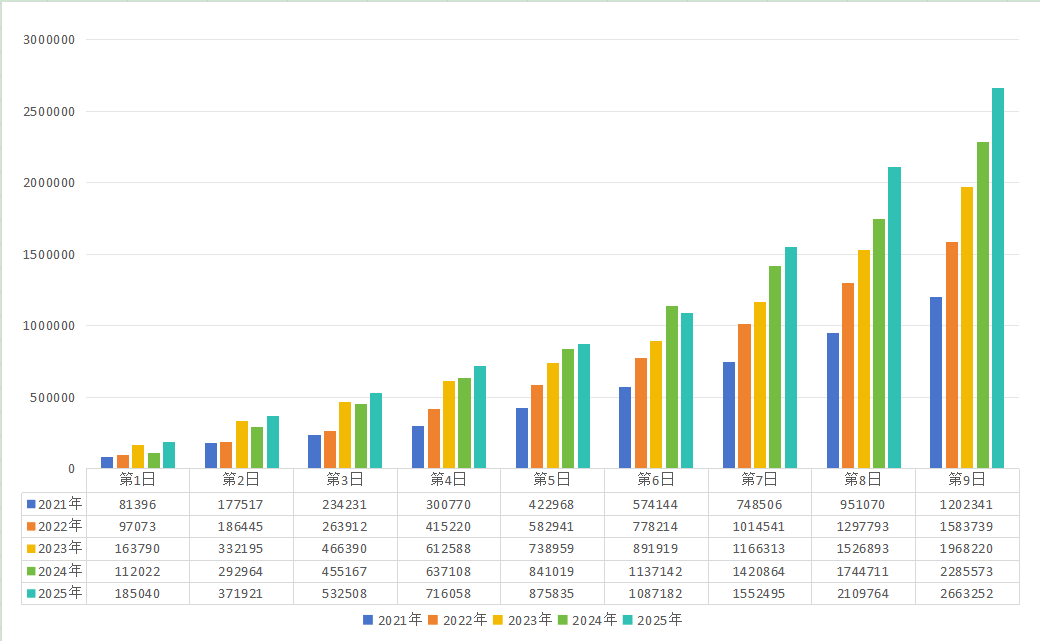Click the 2000000 axis label
This screenshot has height=641, width=1040.
(49, 182)
